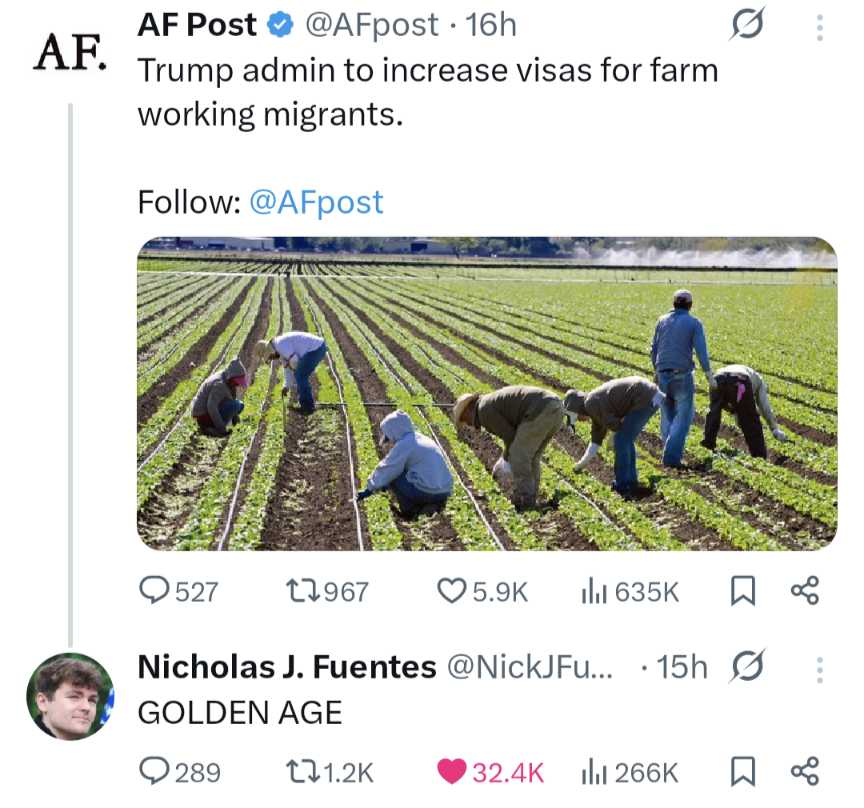Unlike the GOLDEN AGE reply
The width and height of the screenshot is (864, 808).
point(453,772)
